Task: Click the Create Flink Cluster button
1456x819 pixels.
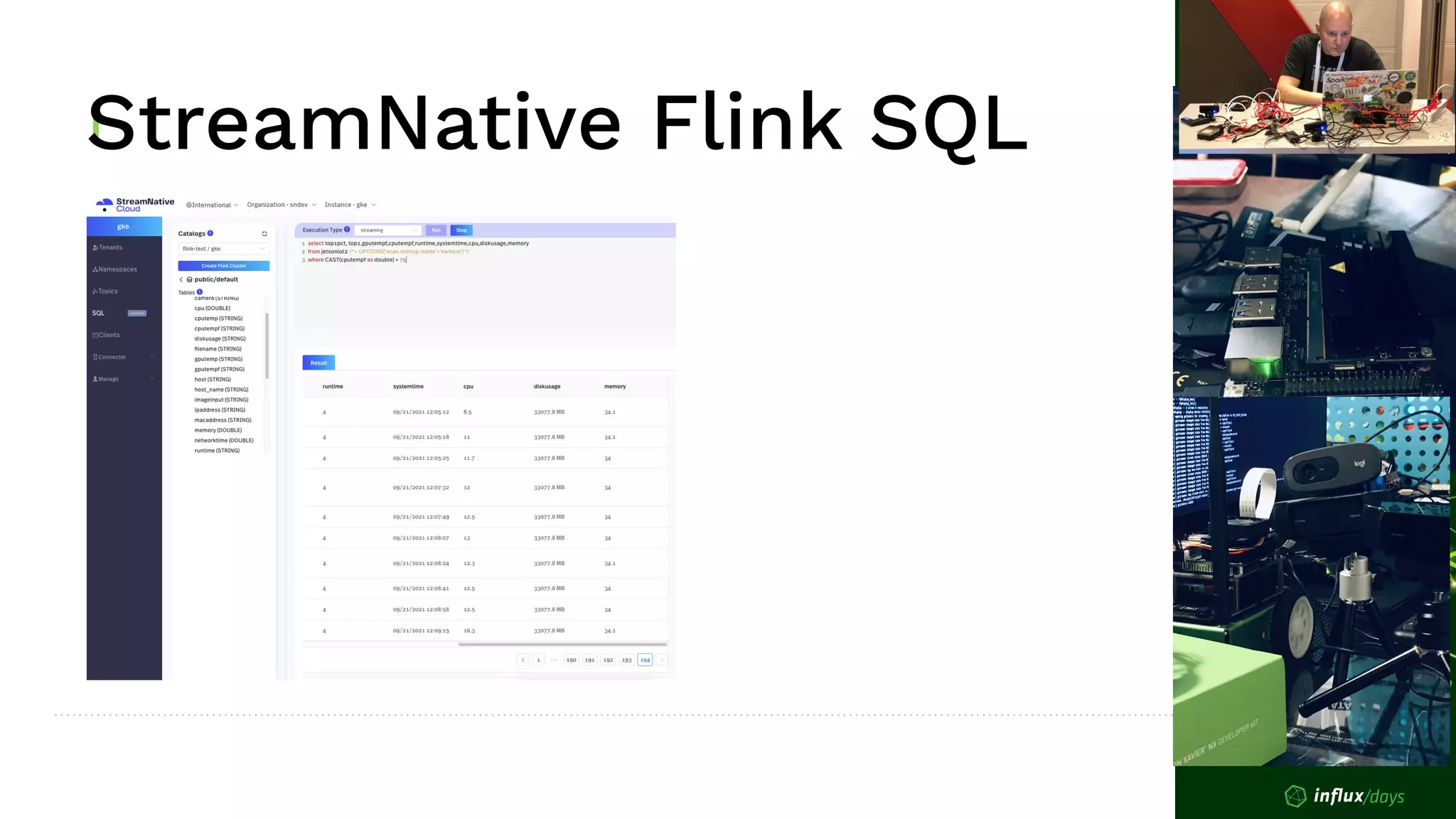Action: pos(223,266)
